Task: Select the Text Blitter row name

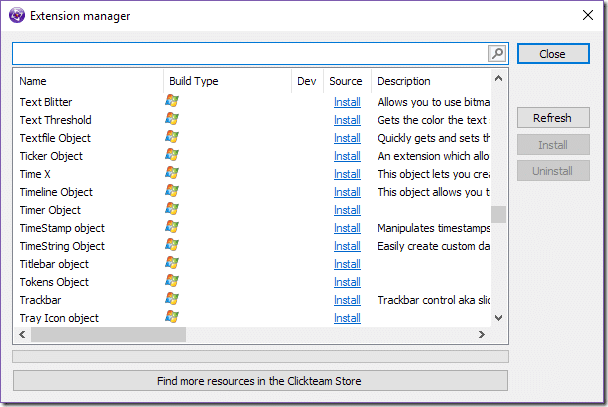Action: [46, 102]
